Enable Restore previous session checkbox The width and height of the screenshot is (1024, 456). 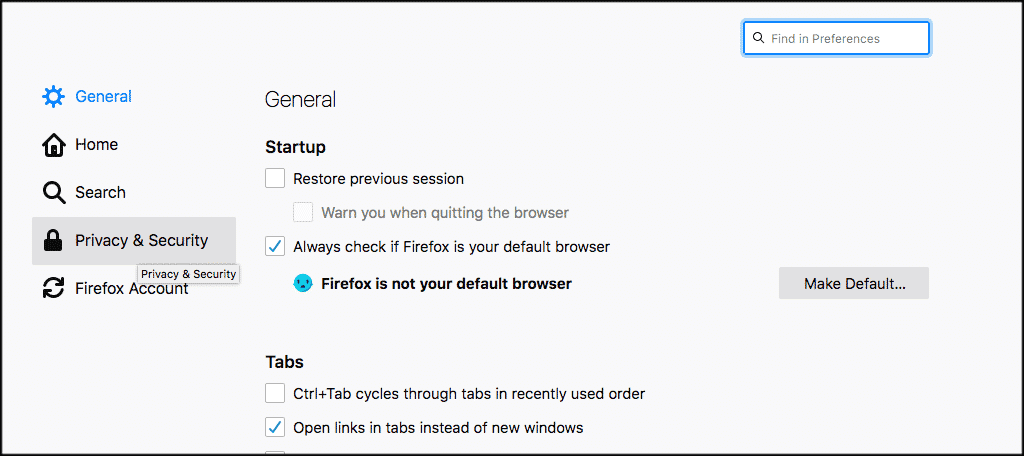275,179
